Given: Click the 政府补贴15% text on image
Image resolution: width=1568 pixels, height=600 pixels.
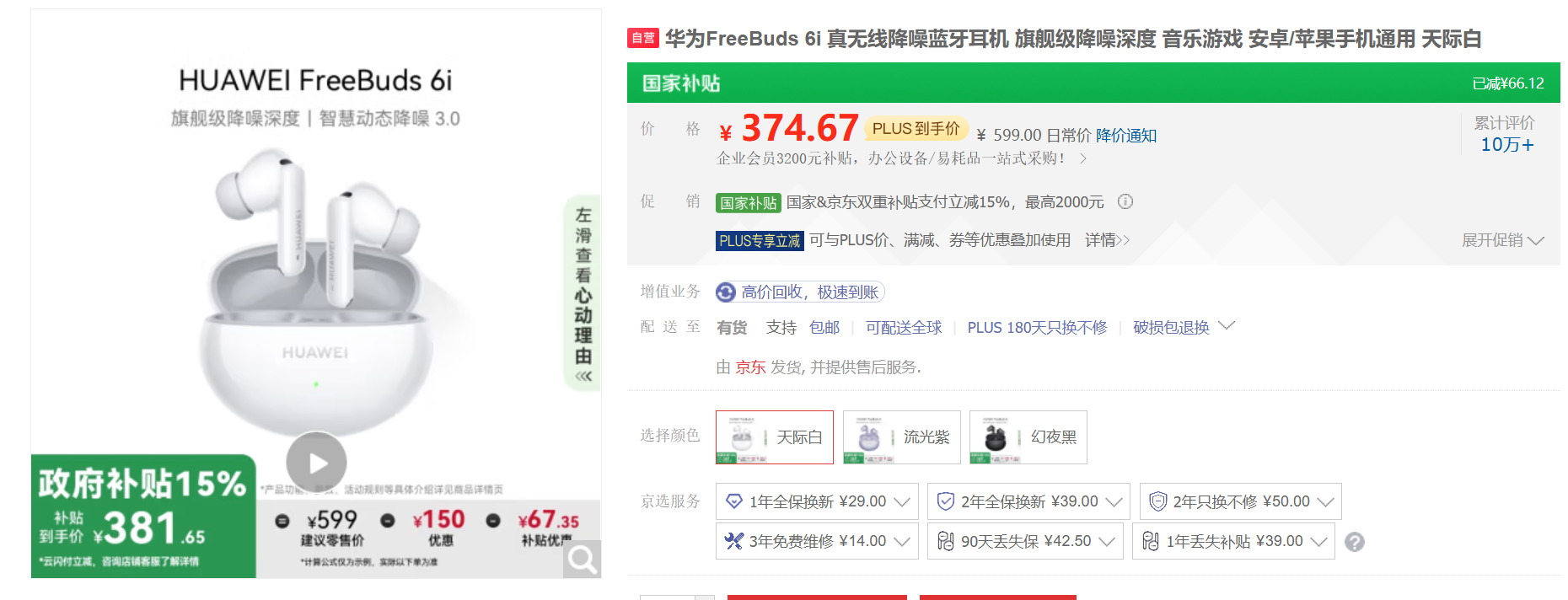Looking at the screenshot, I should (x=142, y=484).
